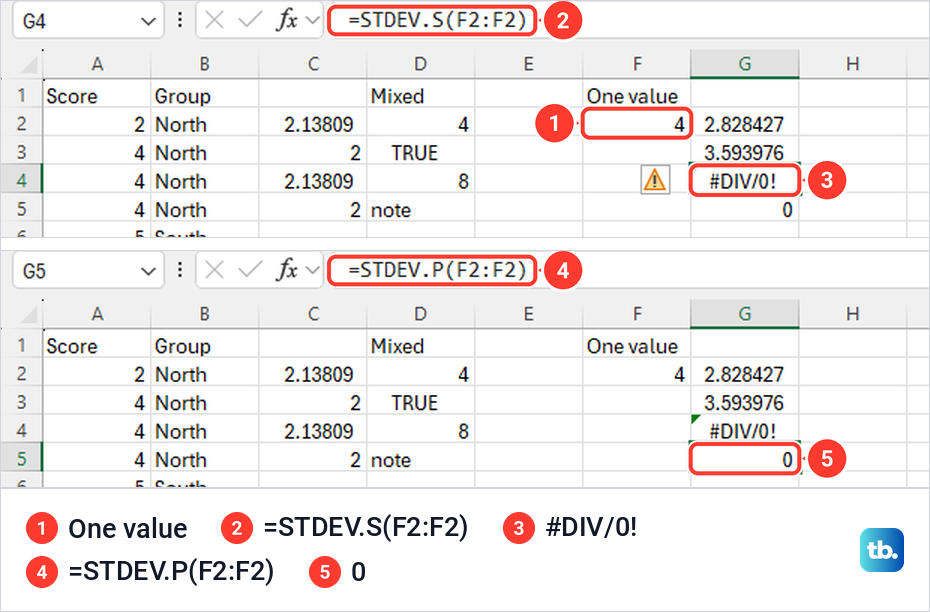Click the Enter checkmark icon beside G4 formula bar
The width and height of the screenshot is (930, 612).
tap(250, 21)
